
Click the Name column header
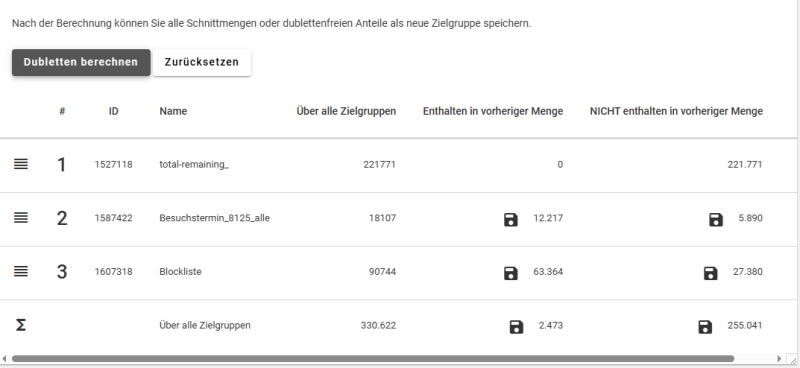click(x=173, y=111)
